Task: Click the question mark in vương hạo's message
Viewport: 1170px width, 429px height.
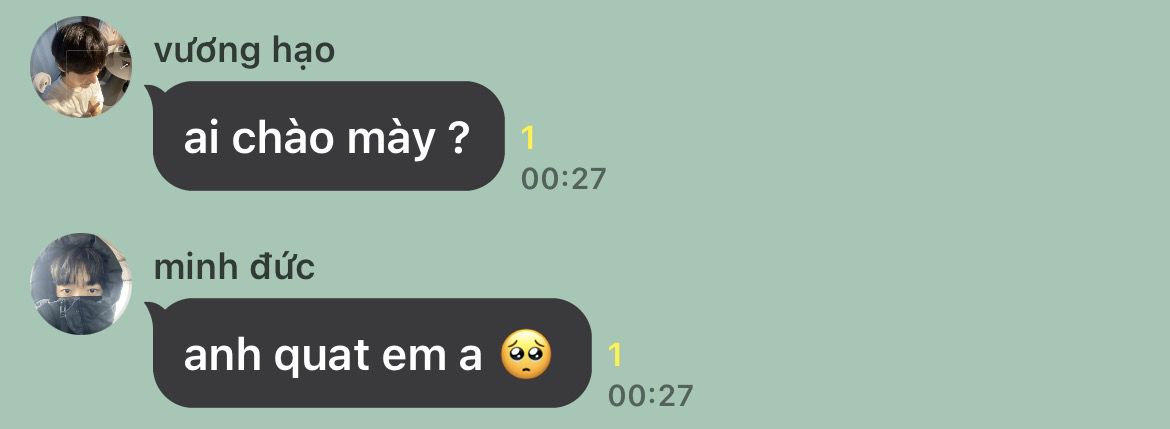Action: [x=460, y=138]
